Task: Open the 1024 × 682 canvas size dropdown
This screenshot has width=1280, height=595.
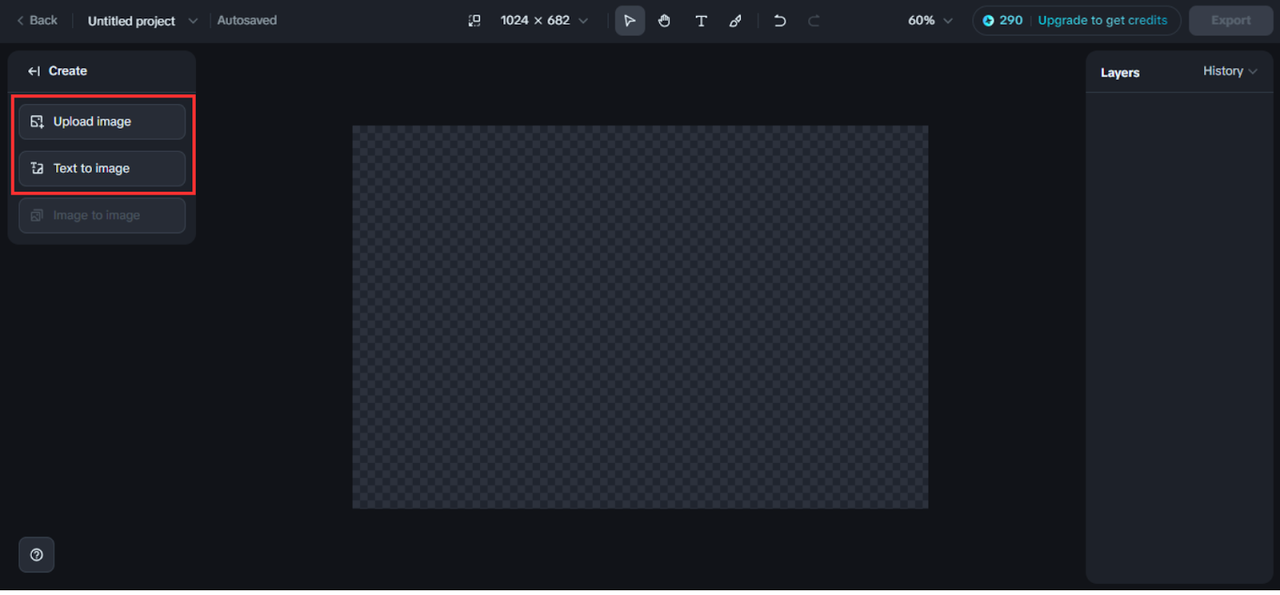Action: (544, 20)
